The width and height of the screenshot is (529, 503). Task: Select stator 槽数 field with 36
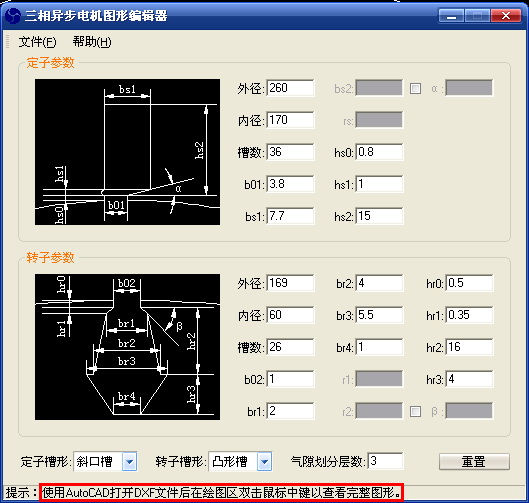tap(290, 152)
